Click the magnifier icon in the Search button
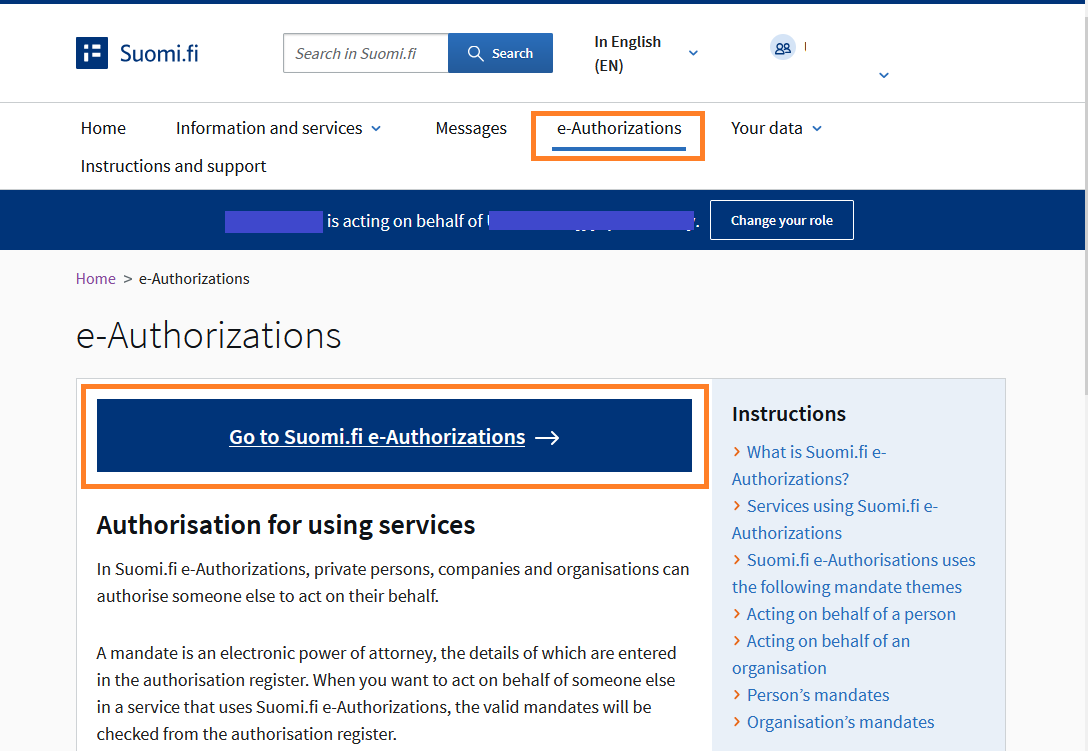The height and width of the screenshot is (751, 1088). click(x=475, y=53)
